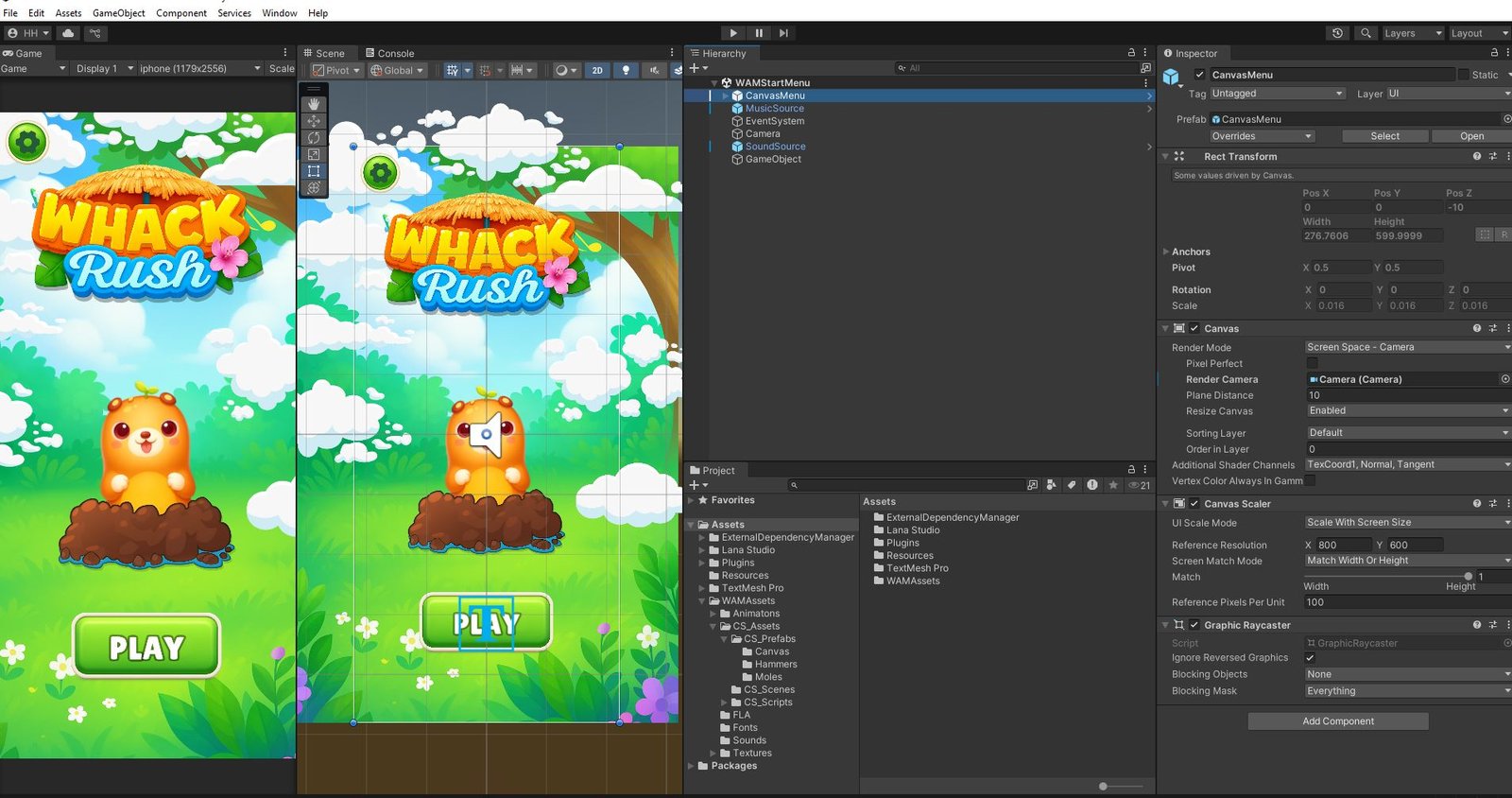Open the UI Scale Mode dropdown

(x=1406, y=522)
